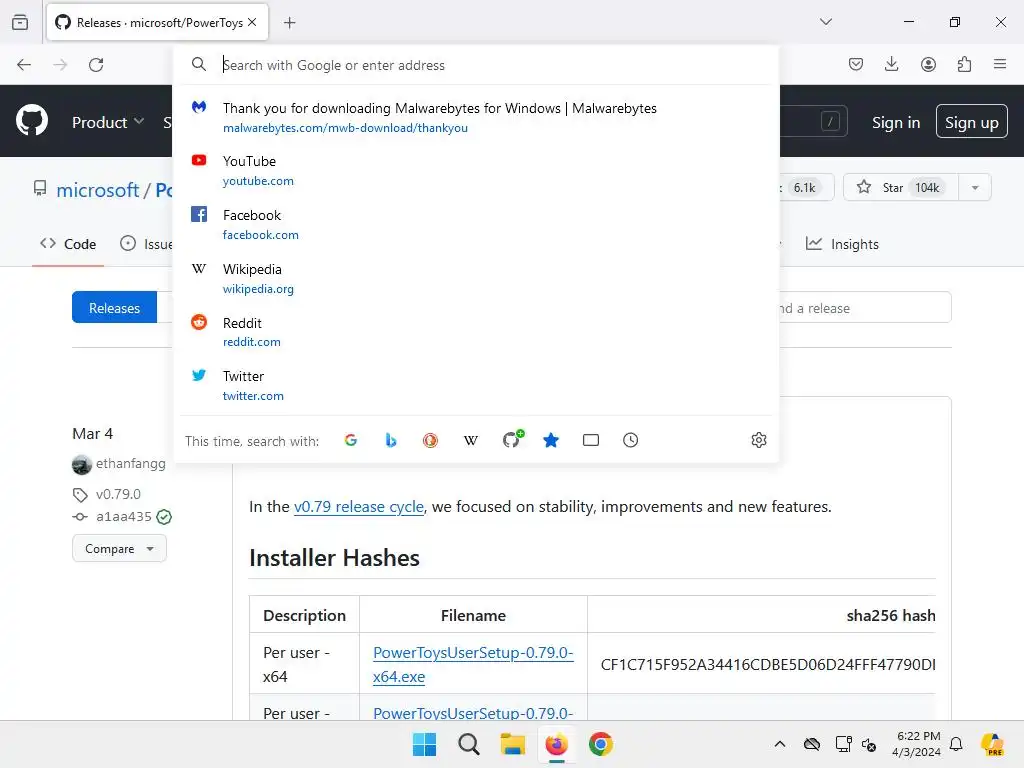Select the Reddit suggestion
Image resolution: width=1024 pixels, height=768 pixels.
[475, 332]
